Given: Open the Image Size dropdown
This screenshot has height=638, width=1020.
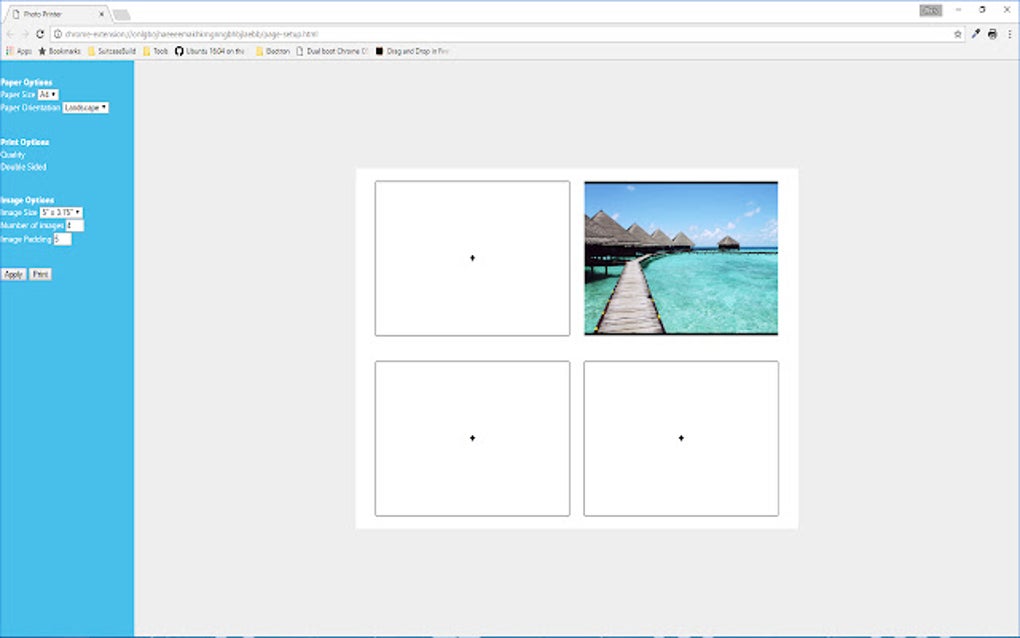Looking at the screenshot, I should point(63,212).
